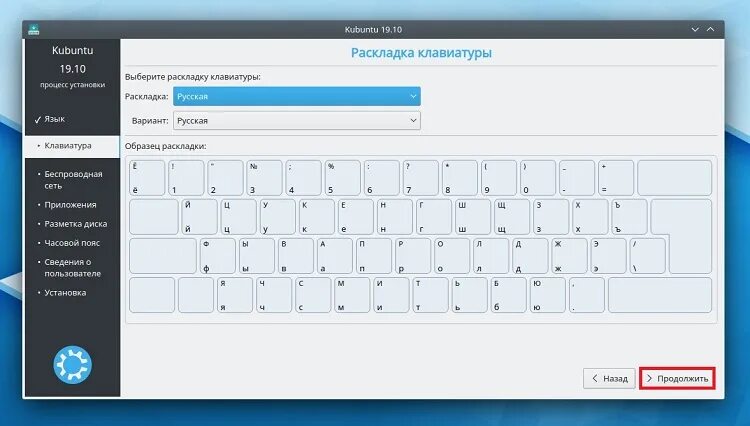The image size is (750, 426).
Task: Click the Kubuntu gear logo
Action: point(72,365)
